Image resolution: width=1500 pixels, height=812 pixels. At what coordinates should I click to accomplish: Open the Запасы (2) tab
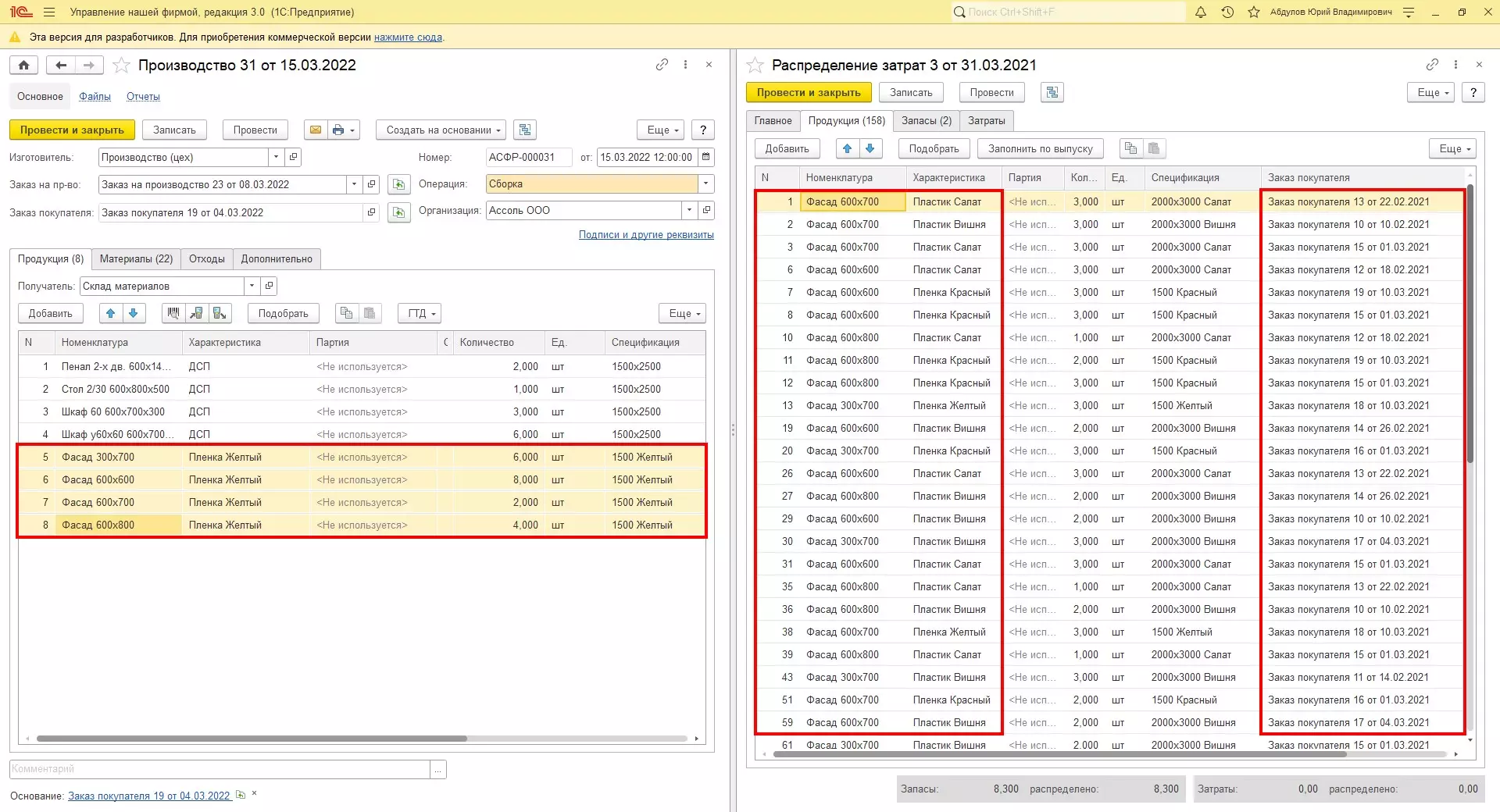pos(926,121)
